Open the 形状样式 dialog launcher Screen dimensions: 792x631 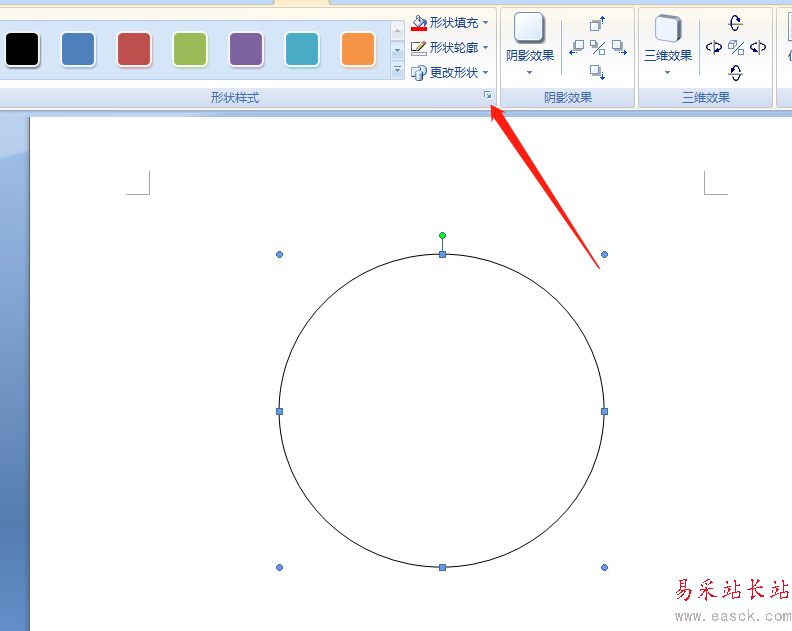(487, 95)
